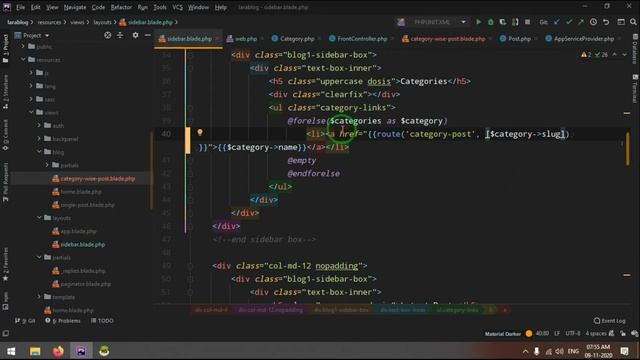This screenshot has width=640, height=360.
Task: Click the 4 spaces indent setting
Action: tap(596, 333)
